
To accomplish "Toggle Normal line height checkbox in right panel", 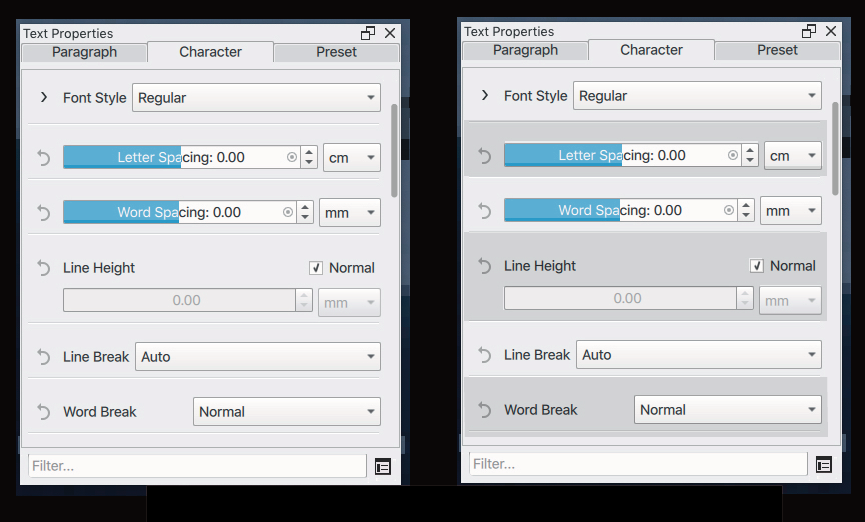I will [756, 266].
